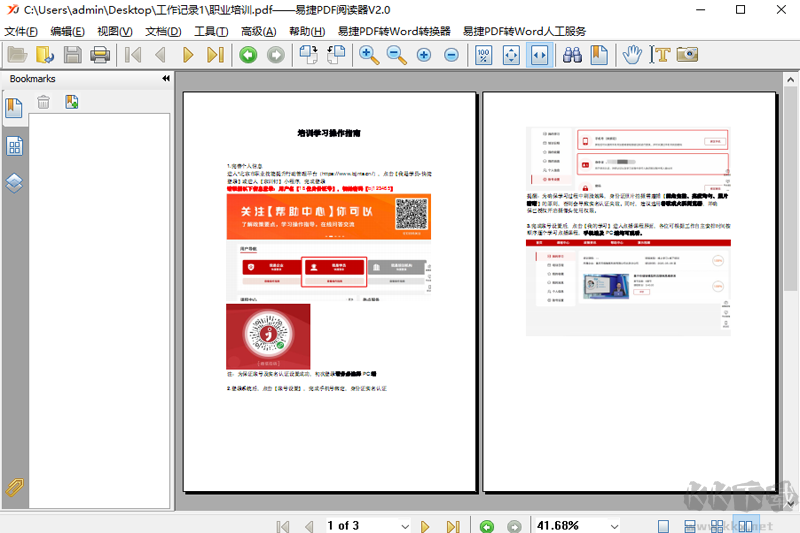This screenshot has width=800, height=533.
Task: Go to first page in status bar
Action: point(283,526)
